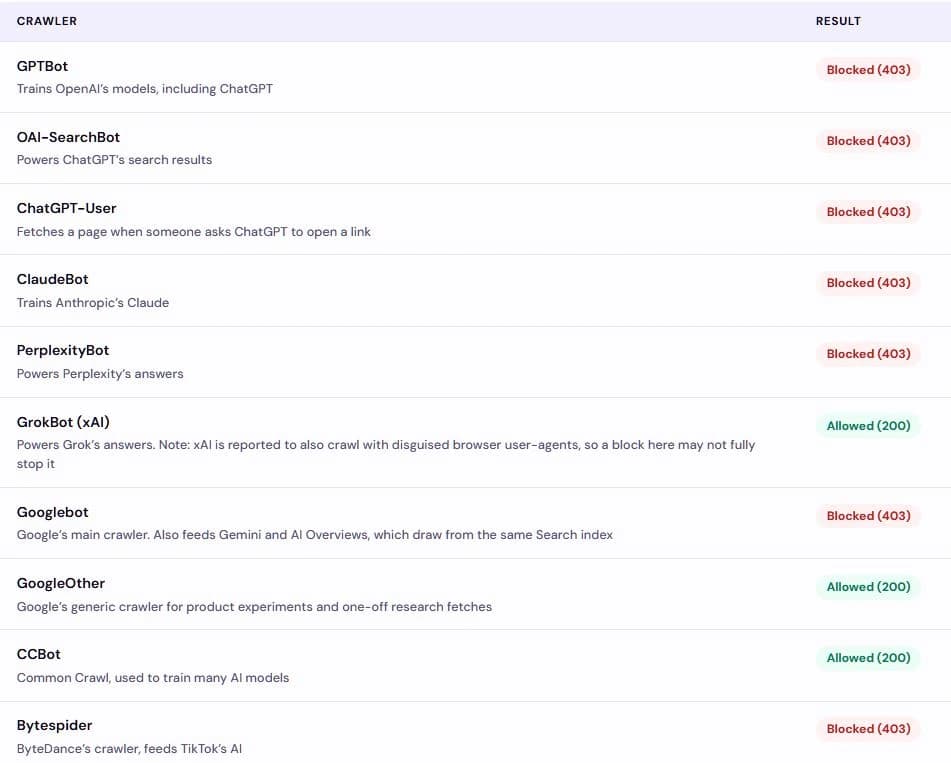Click CCBot's Allowed (200) badge
The image size is (951, 763).
pyautogui.click(x=868, y=657)
